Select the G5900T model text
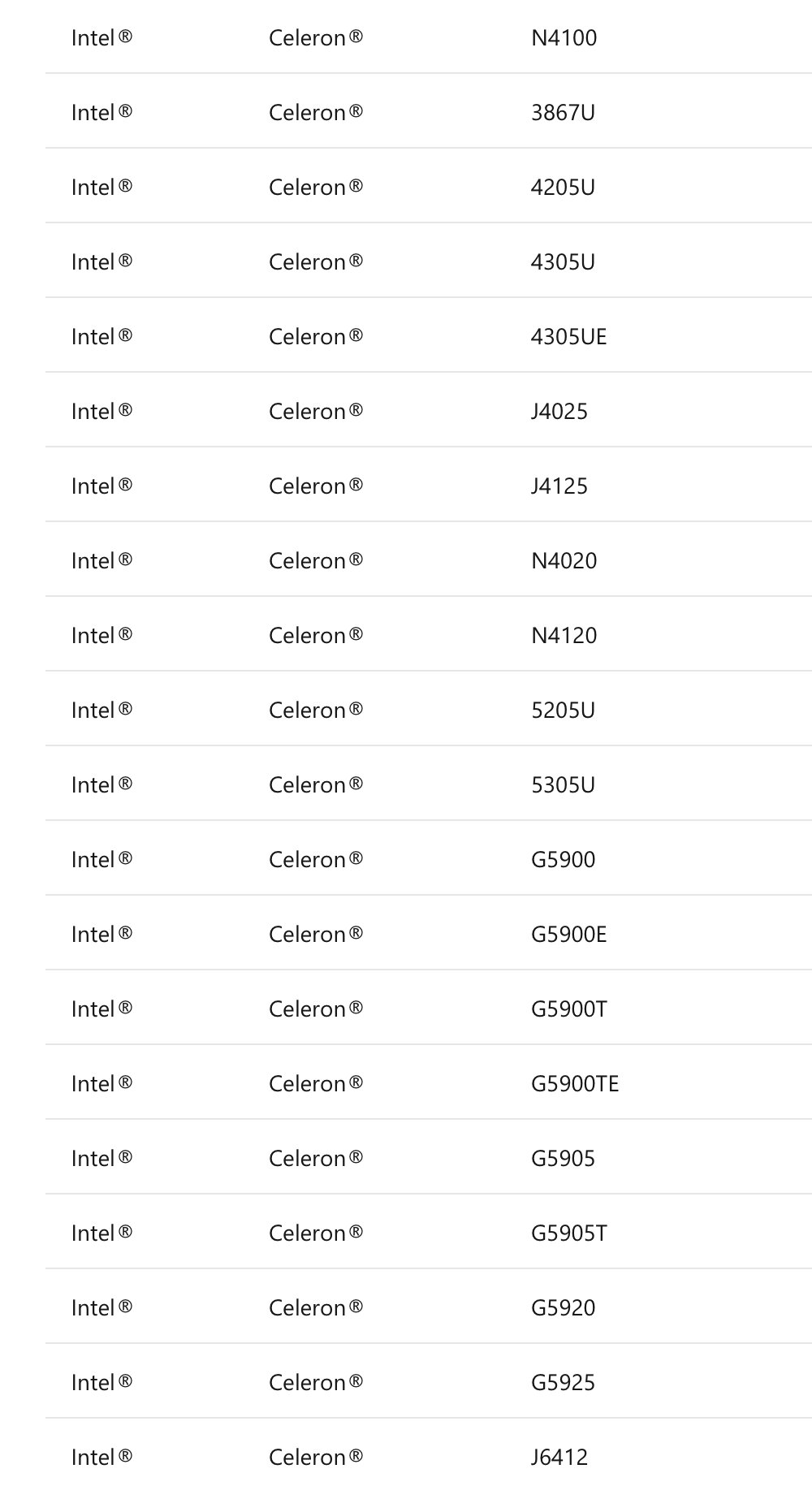The height and width of the screenshot is (1486, 812). point(568,1009)
